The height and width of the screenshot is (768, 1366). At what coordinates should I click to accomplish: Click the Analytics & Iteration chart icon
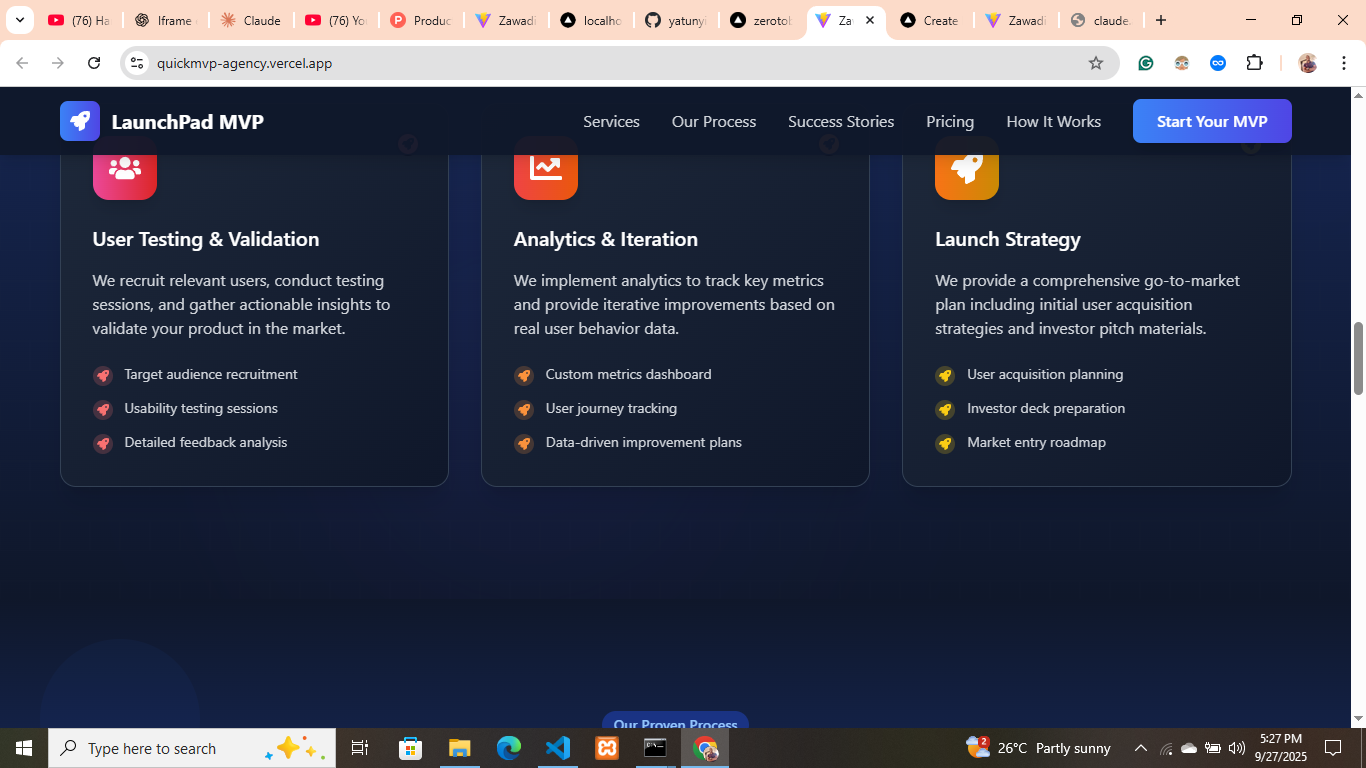coord(546,168)
